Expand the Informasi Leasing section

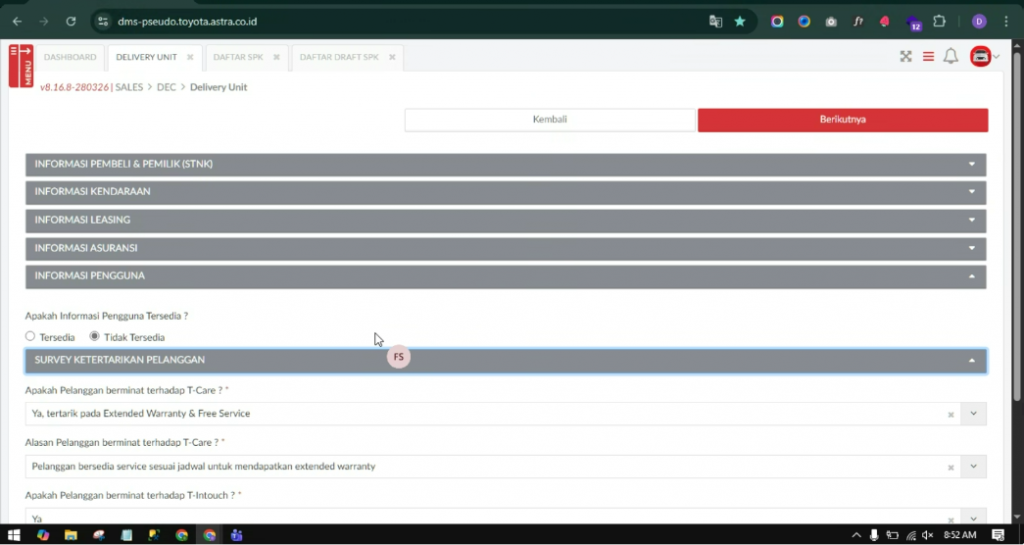point(505,220)
